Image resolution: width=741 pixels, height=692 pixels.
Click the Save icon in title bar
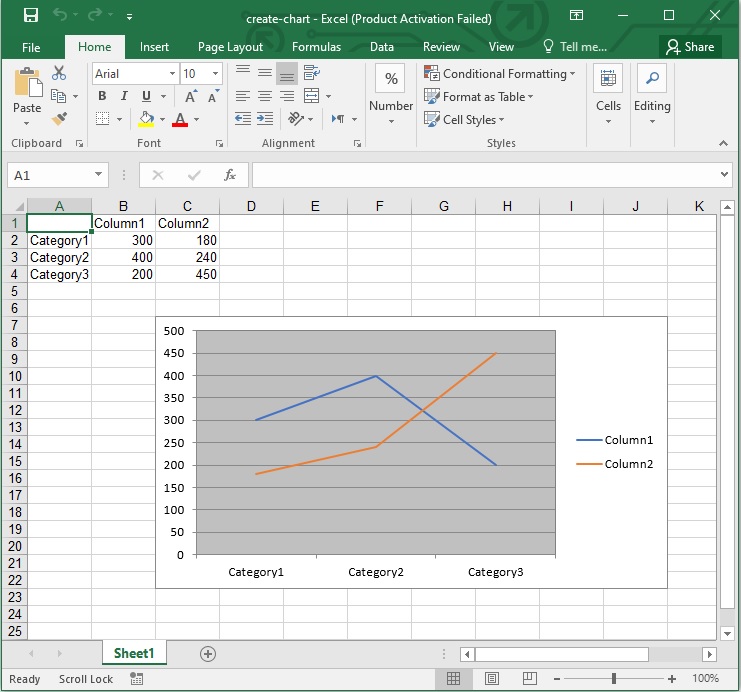(x=30, y=17)
